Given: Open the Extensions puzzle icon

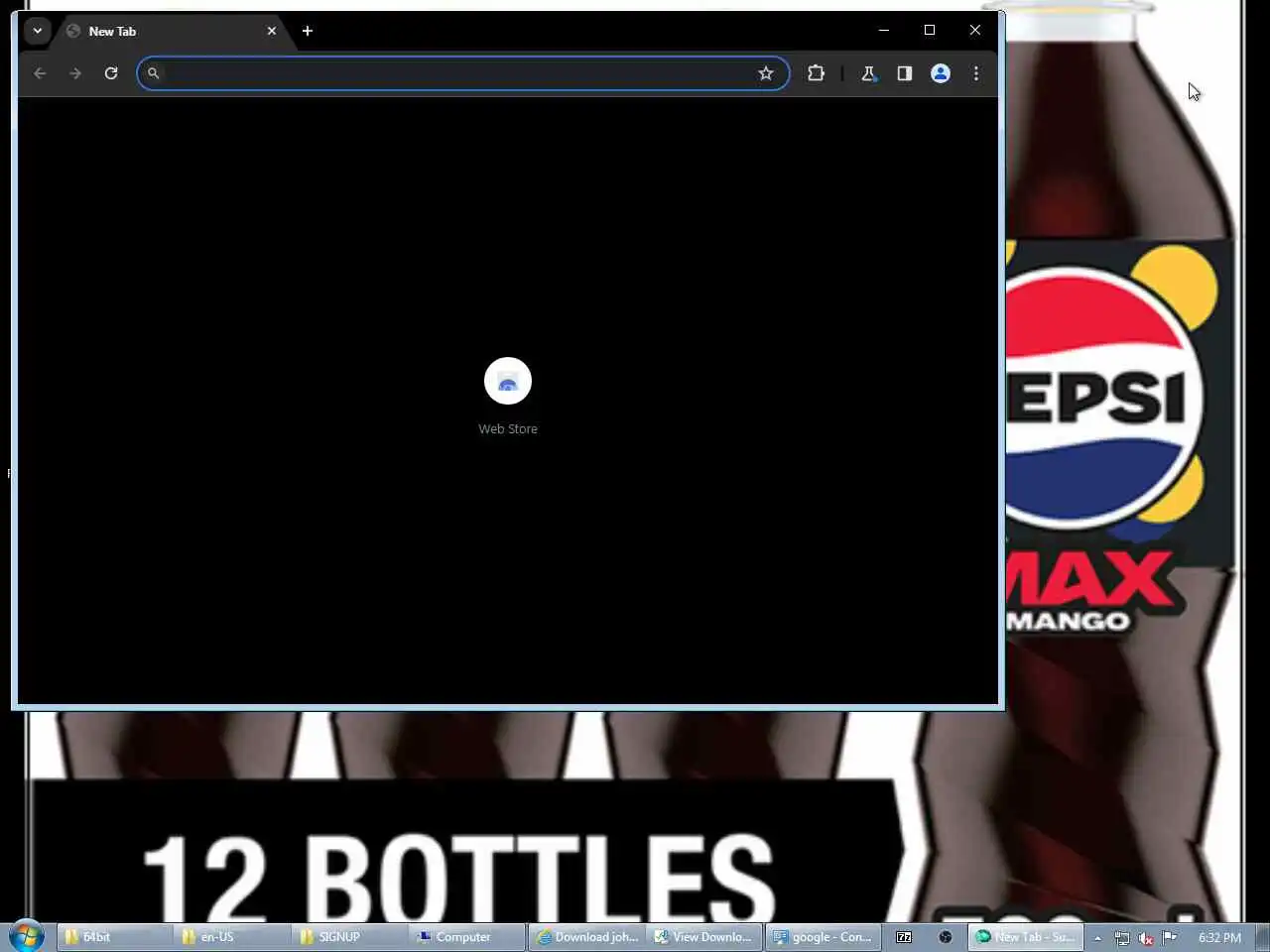Looking at the screenshot, I should (816, 73).
